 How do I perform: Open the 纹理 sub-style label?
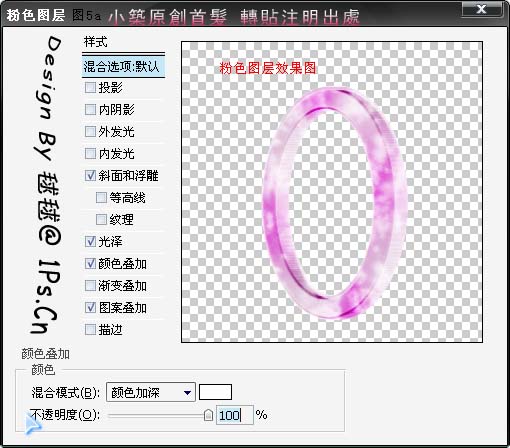click(x=121, y=220)
